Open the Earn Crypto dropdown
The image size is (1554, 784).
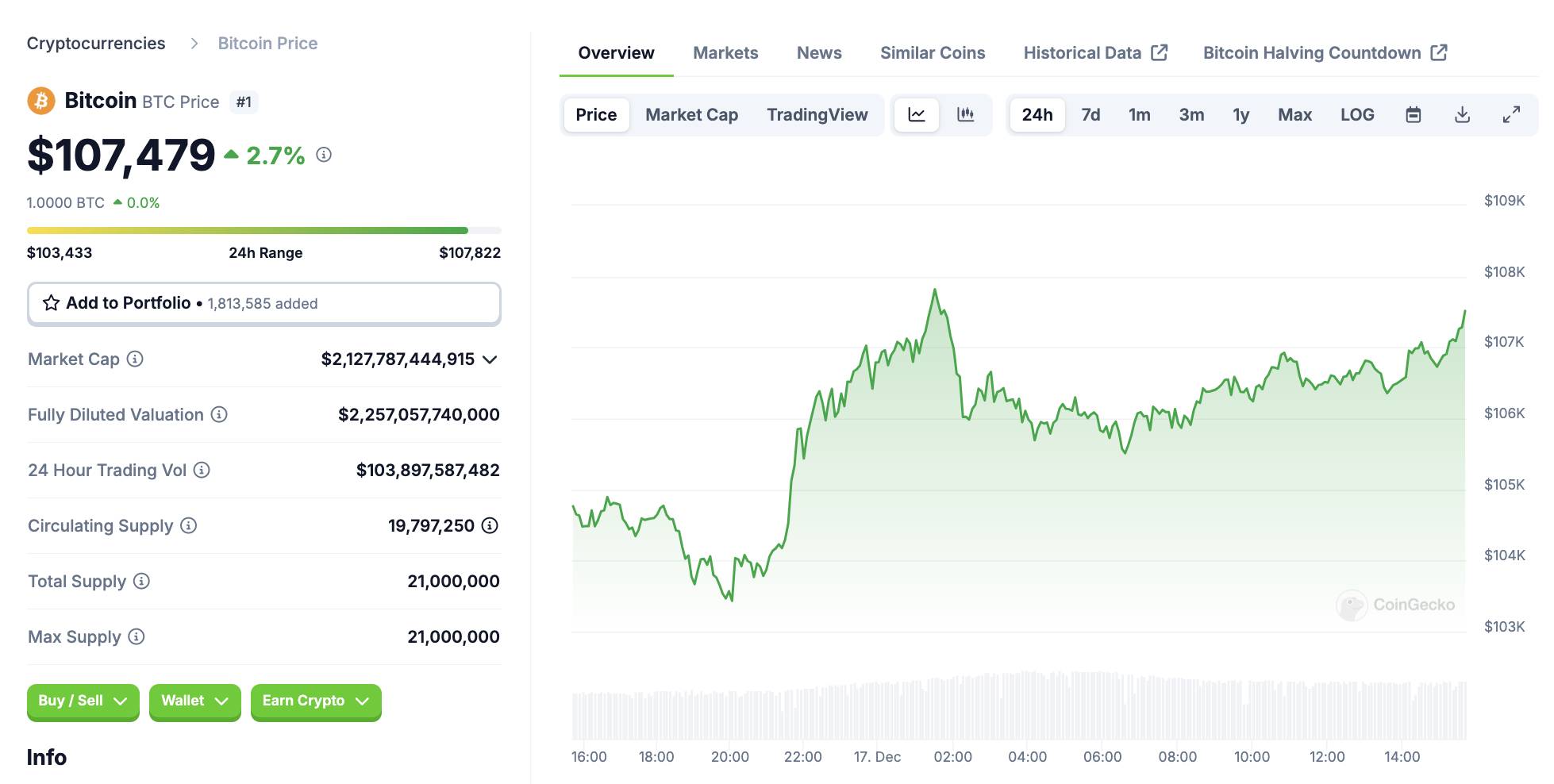pos(316,701)
